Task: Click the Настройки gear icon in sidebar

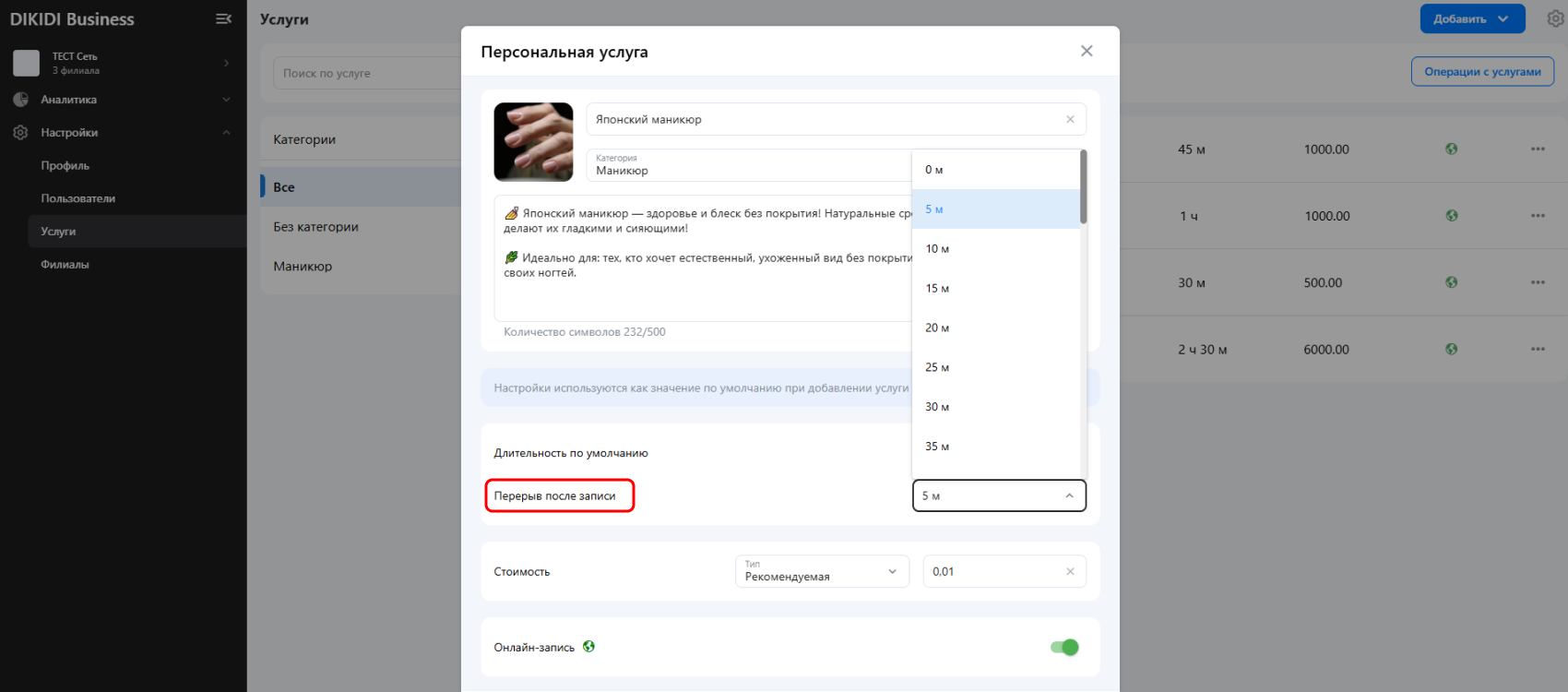Action: (20, 132)
